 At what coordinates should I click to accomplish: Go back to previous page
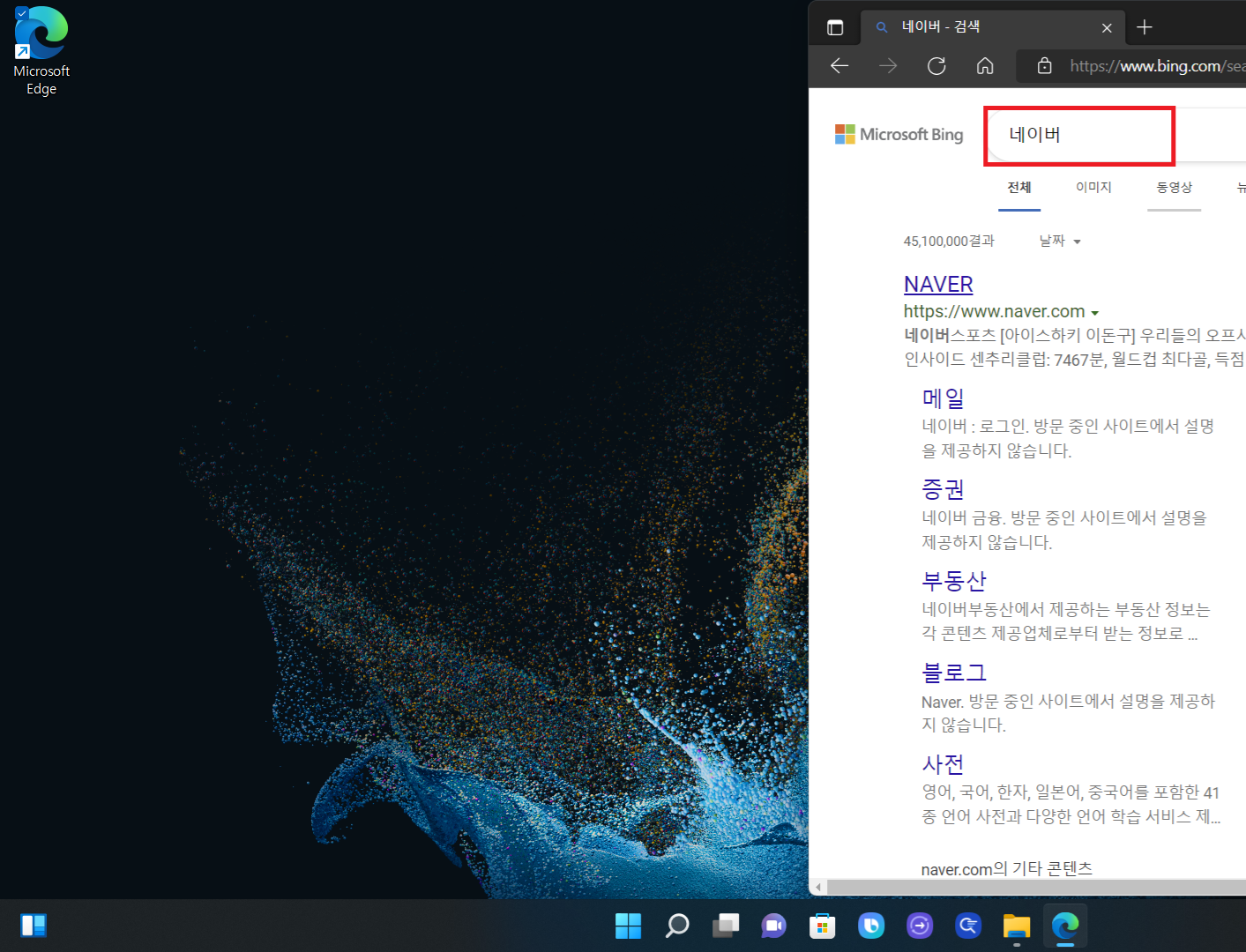tap(839, 66)
